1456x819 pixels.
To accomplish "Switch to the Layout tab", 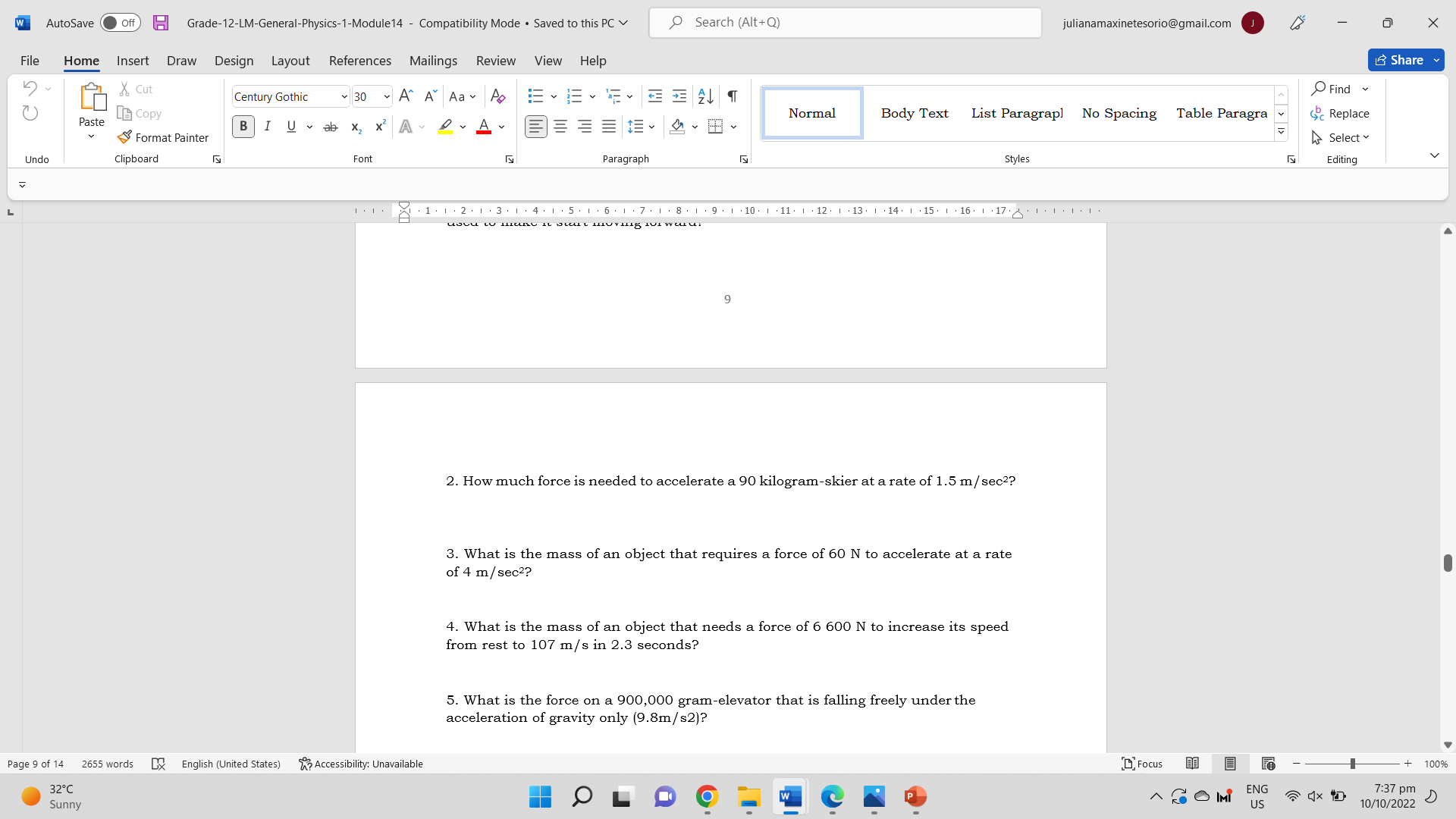I will pos(290,61).
